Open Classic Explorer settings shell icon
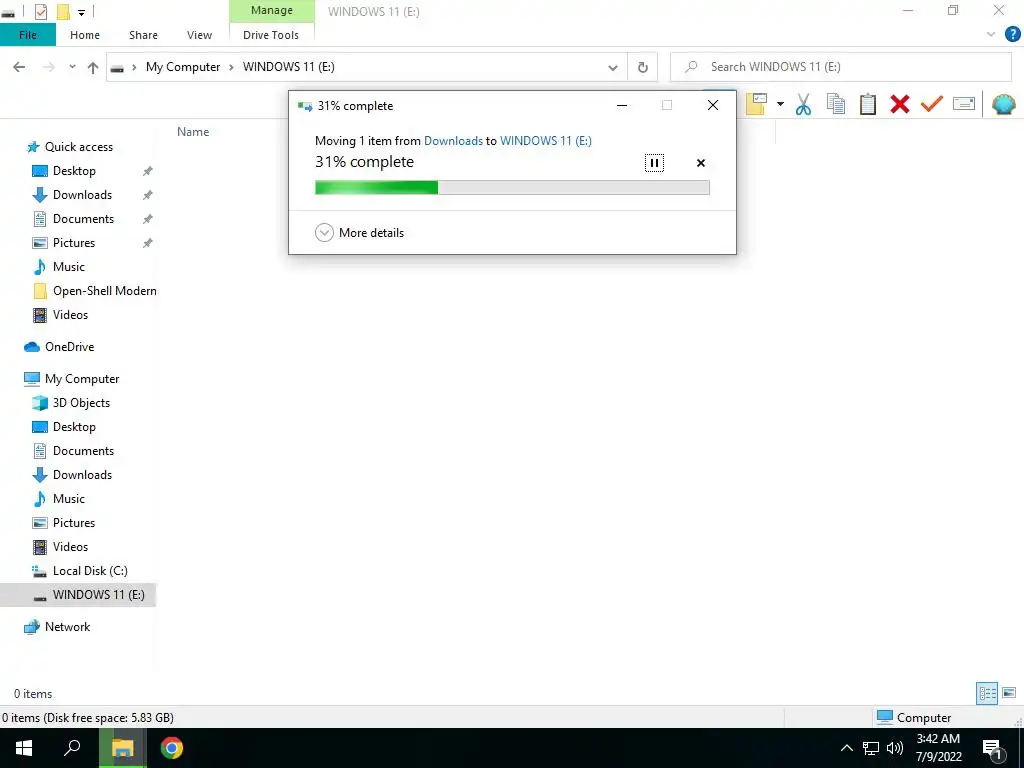 pyautogui.click(x=1003, y=104)
